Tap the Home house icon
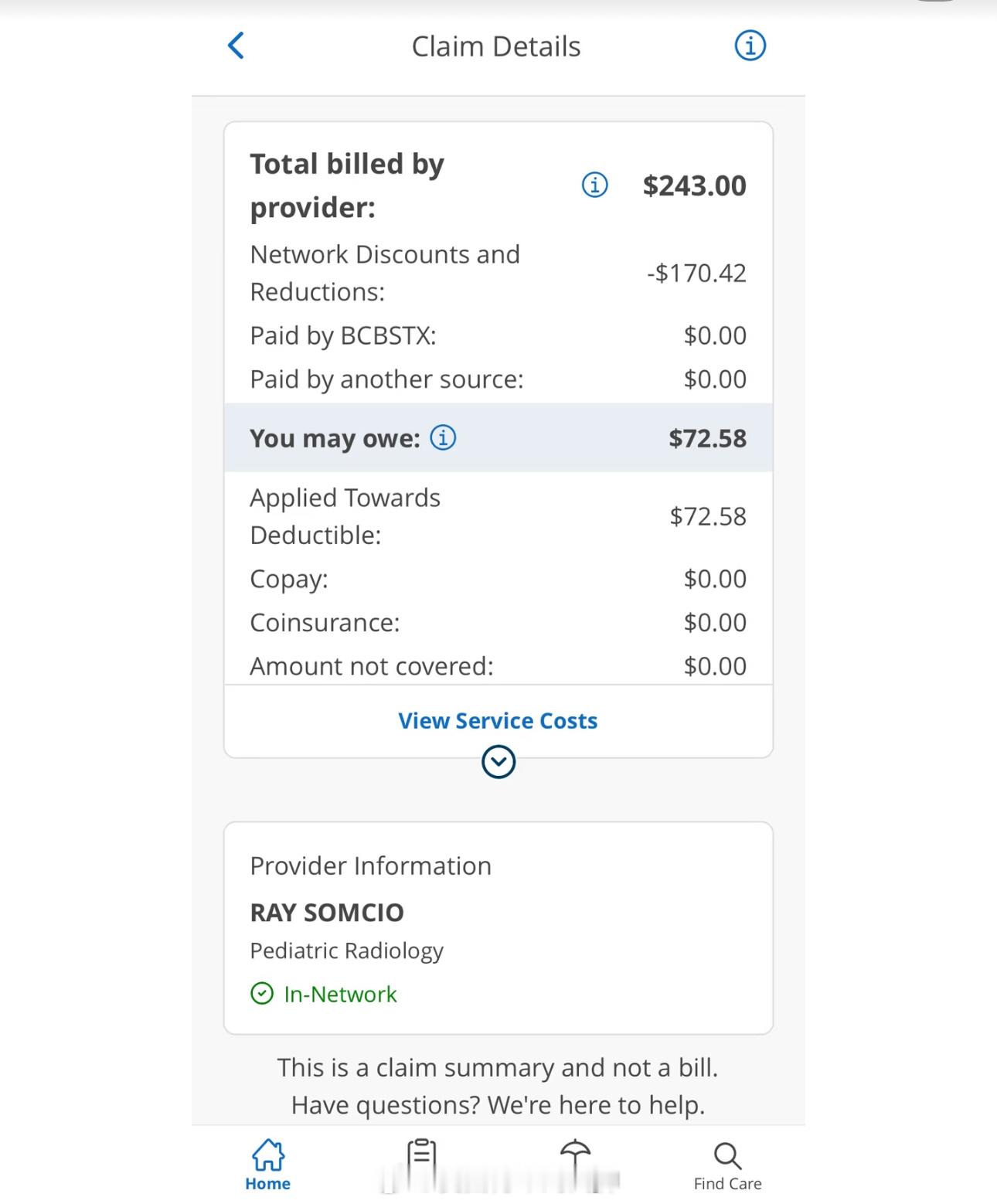The width and height of the screenshot is (997, 1204). coord(267,1155)
